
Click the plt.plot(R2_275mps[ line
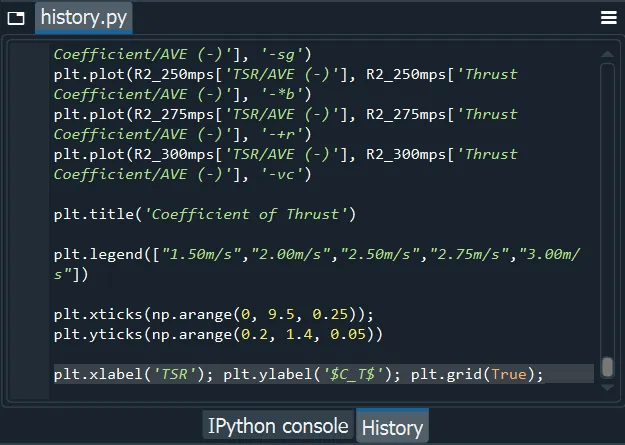click(x=286, y=114)
